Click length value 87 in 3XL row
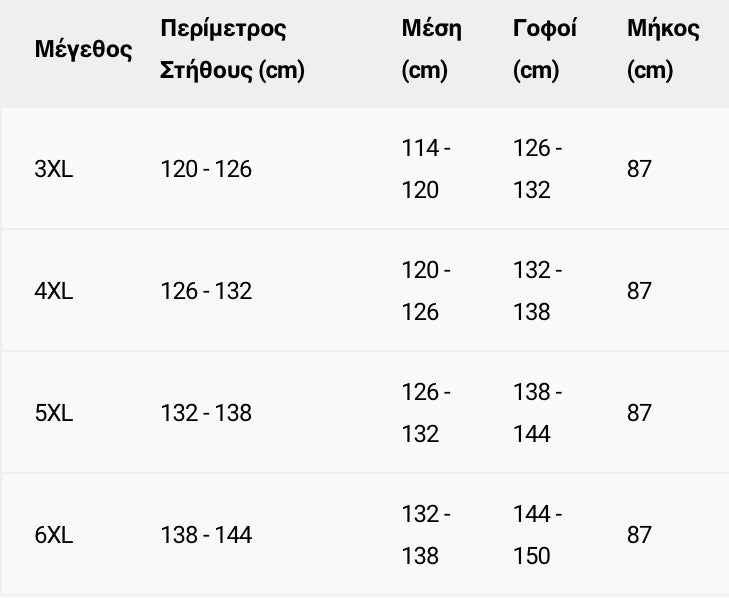Viewport: 729px width, 598px height. click(x=639, y=169)
